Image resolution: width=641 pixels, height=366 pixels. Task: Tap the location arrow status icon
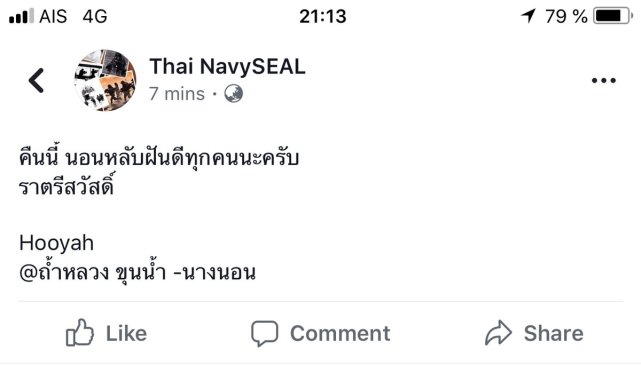[x=528, y=16]
